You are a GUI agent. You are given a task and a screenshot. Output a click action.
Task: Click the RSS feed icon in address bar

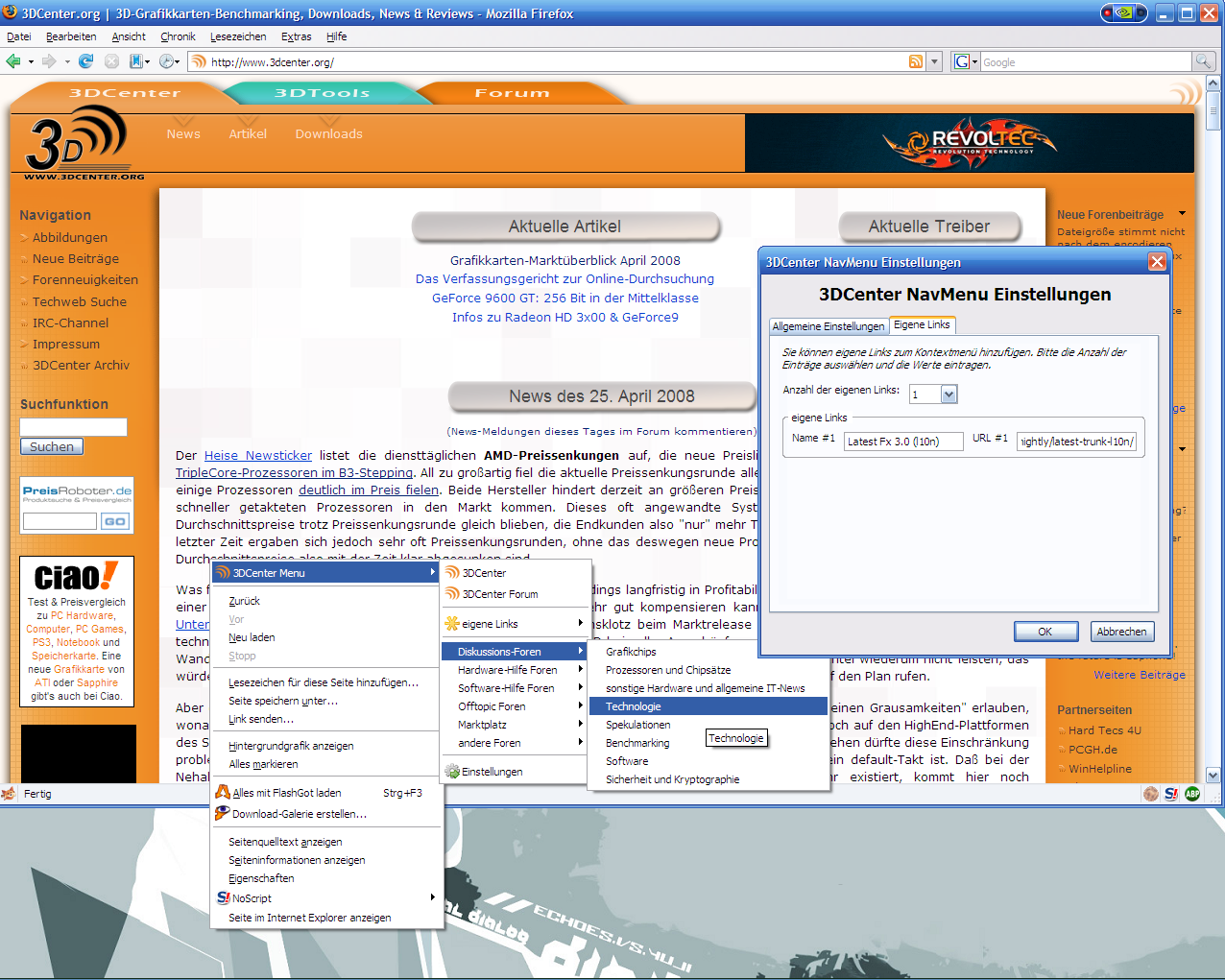point(916,61)
